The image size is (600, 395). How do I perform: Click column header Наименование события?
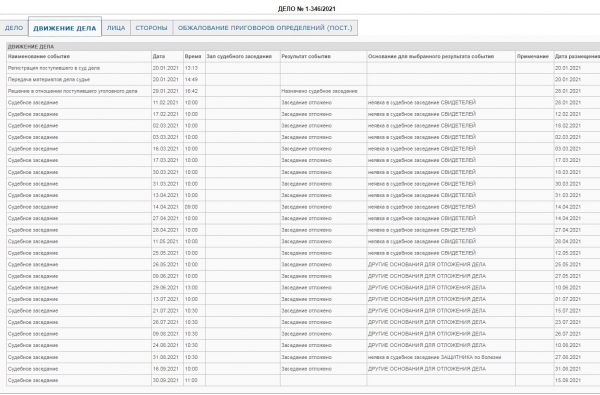pyautogui.click(x=39, y=57)
